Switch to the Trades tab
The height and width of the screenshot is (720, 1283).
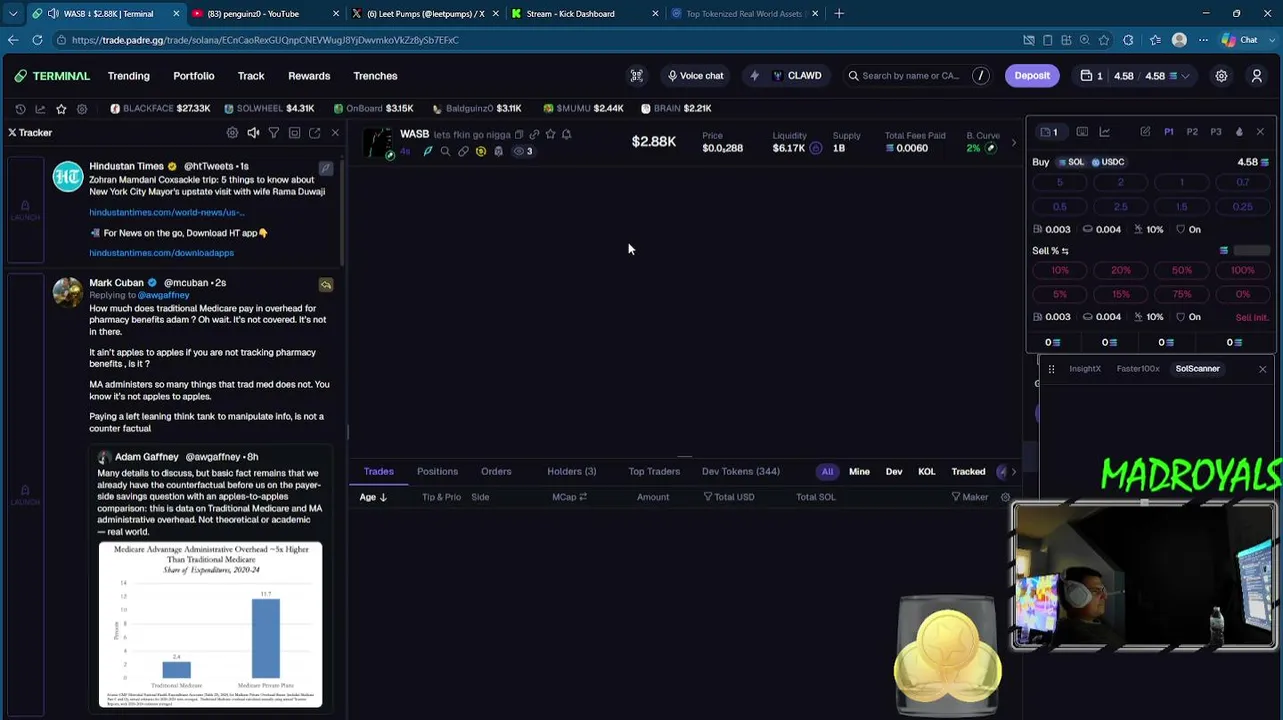(378, 472)
